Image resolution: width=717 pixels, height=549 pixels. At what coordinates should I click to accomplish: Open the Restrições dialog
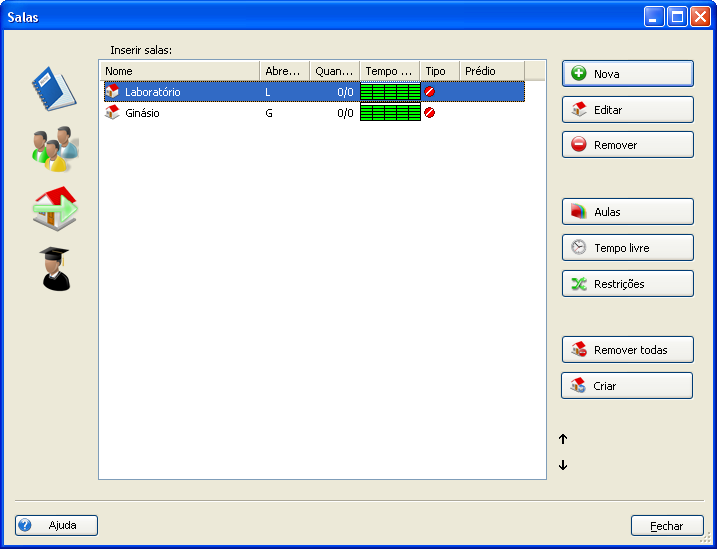[x=627, y=284]
